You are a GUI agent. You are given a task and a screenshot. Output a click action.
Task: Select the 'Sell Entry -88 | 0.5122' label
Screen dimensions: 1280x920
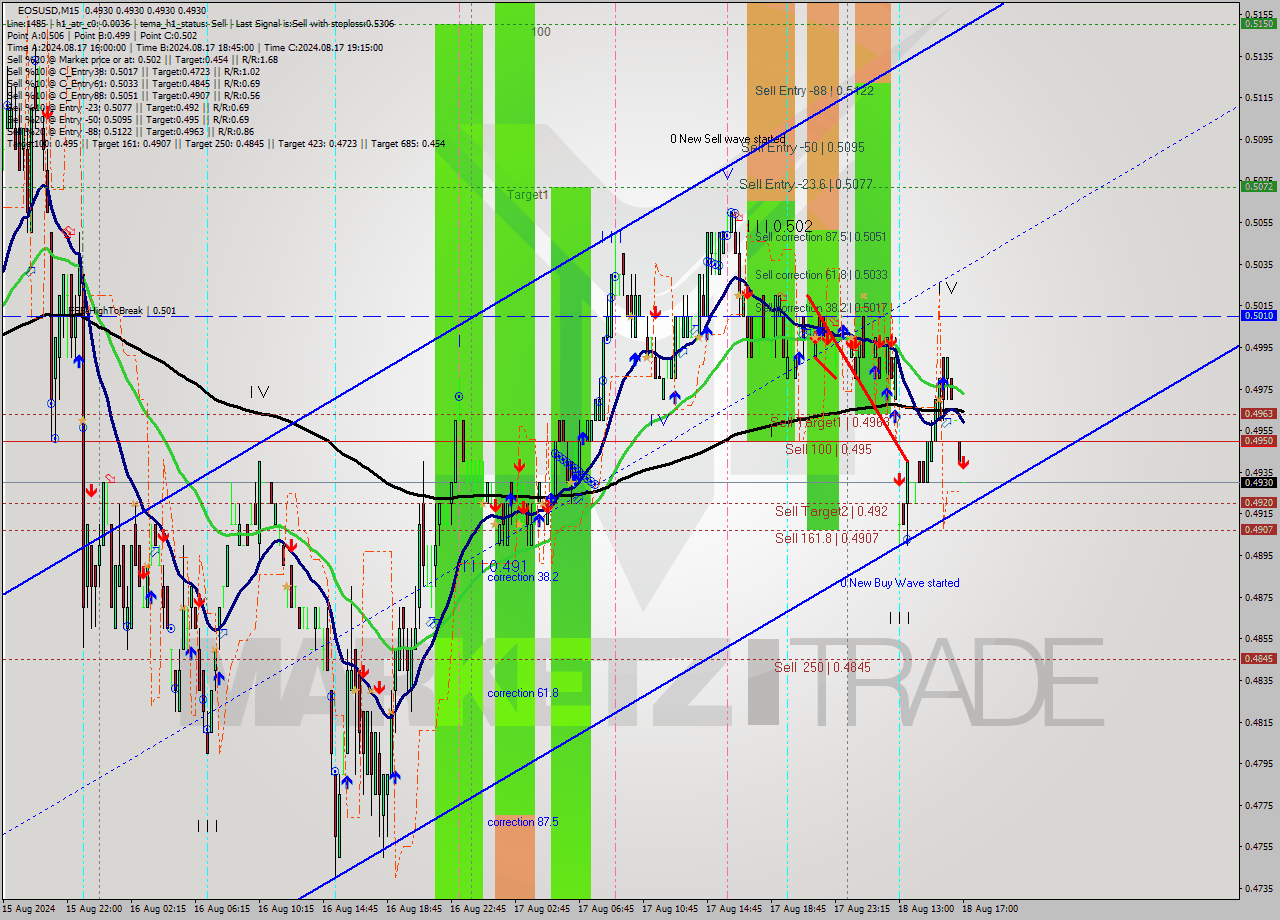pyautogui.click(x=814, y=91)
